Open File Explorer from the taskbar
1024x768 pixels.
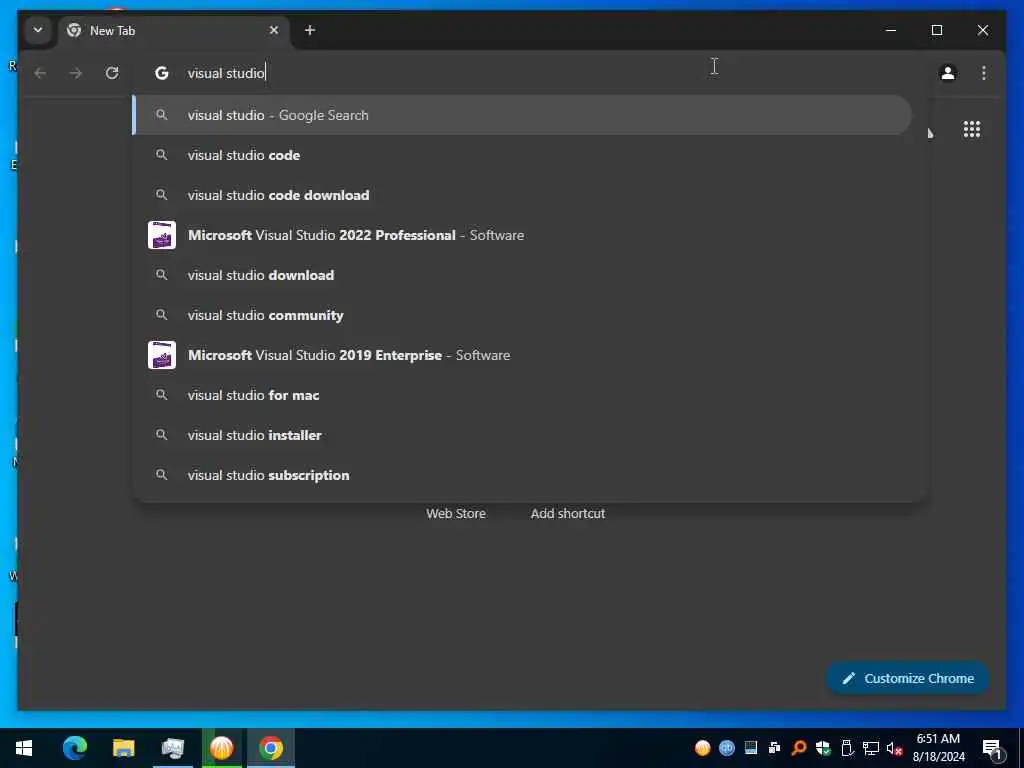point(123,748)
